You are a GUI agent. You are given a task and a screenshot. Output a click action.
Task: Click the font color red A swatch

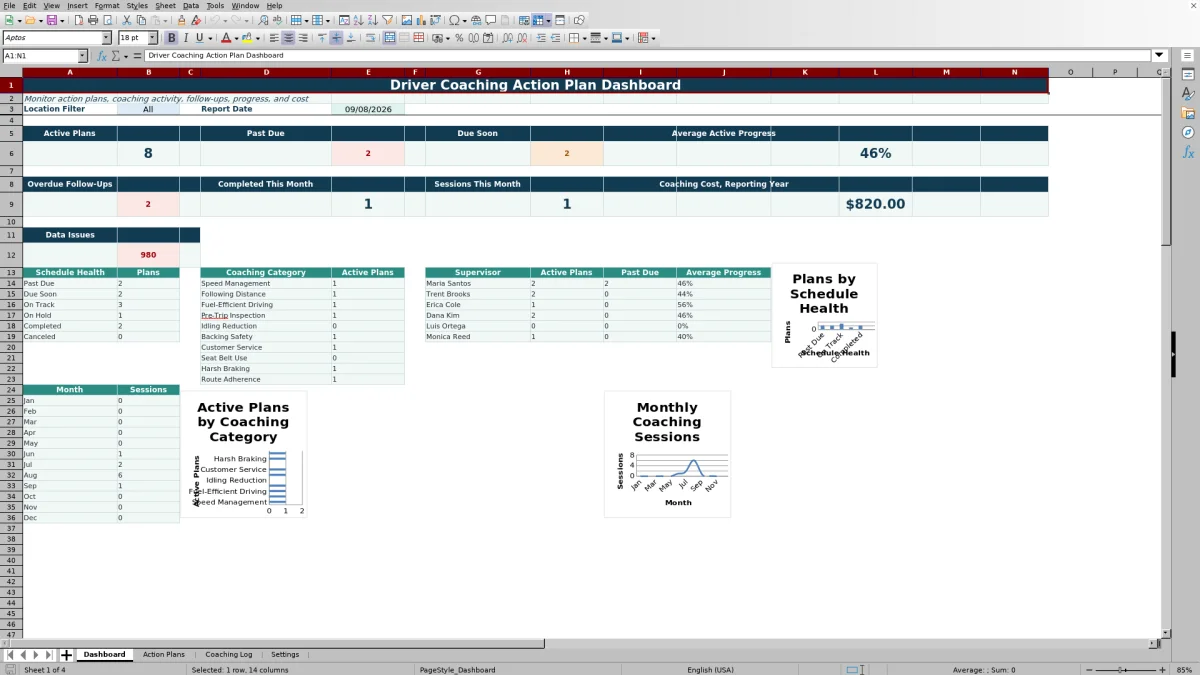click(x=226, y=38)
